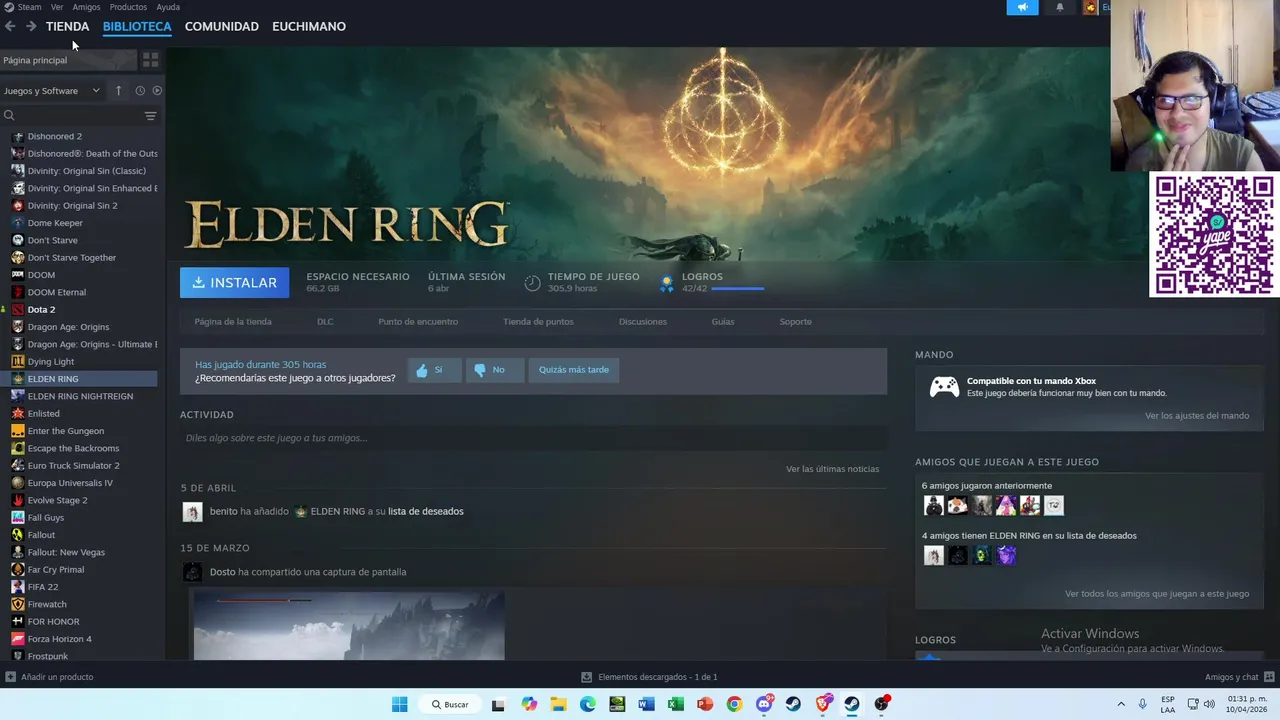Click Ver todos los amigos que juegan
The width and height of the screenshot is (1280, 720).
pos(1157,594)
